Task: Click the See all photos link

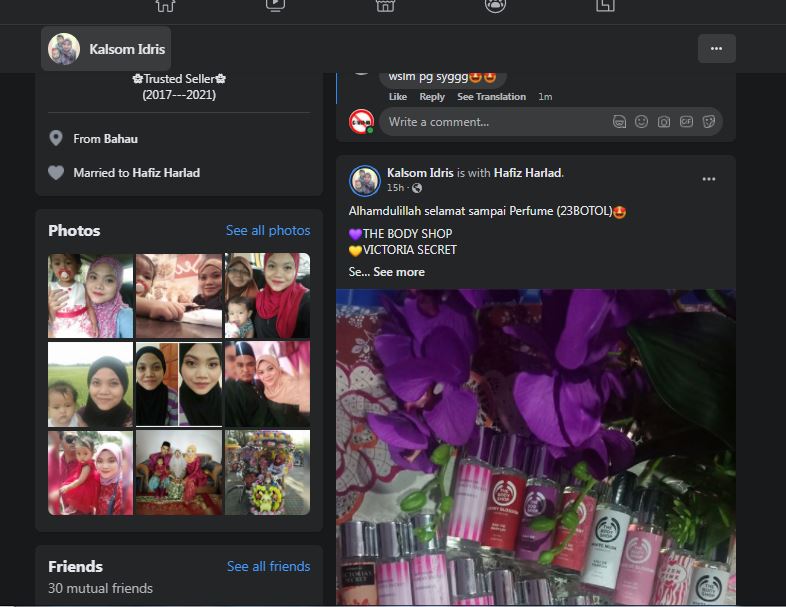Action: [268, 231]
